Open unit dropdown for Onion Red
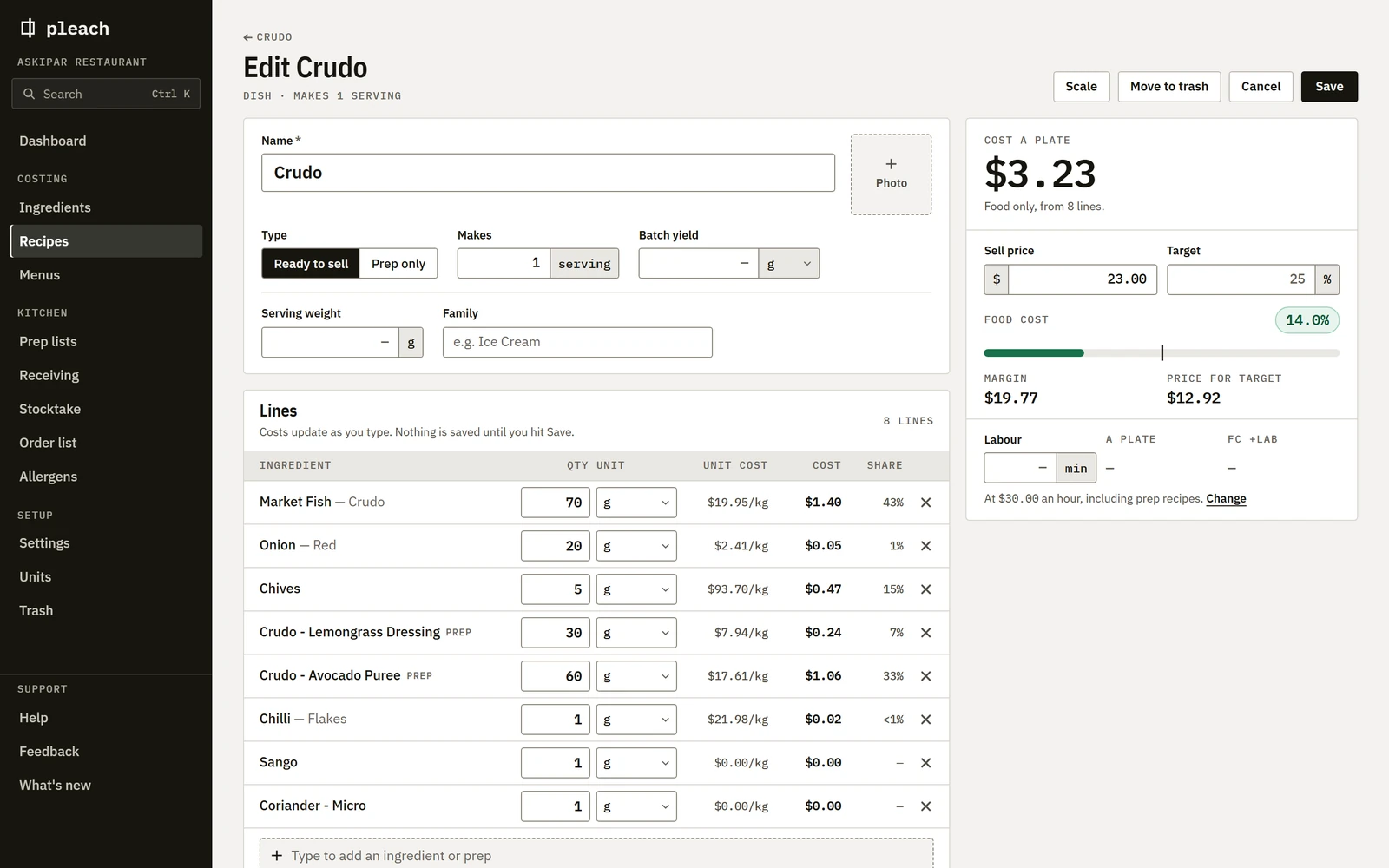The height and width of the screenshot is (868, 1389). pos(636,546)
